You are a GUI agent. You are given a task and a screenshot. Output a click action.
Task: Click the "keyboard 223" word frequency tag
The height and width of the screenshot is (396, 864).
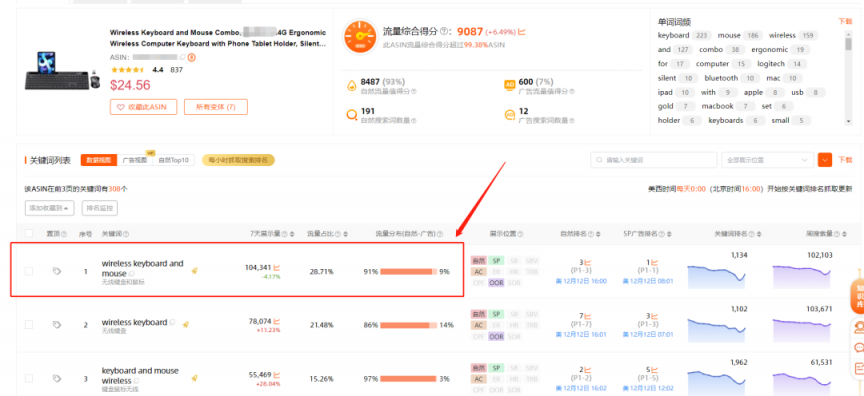pyautogui.click(x=684, y=35)
